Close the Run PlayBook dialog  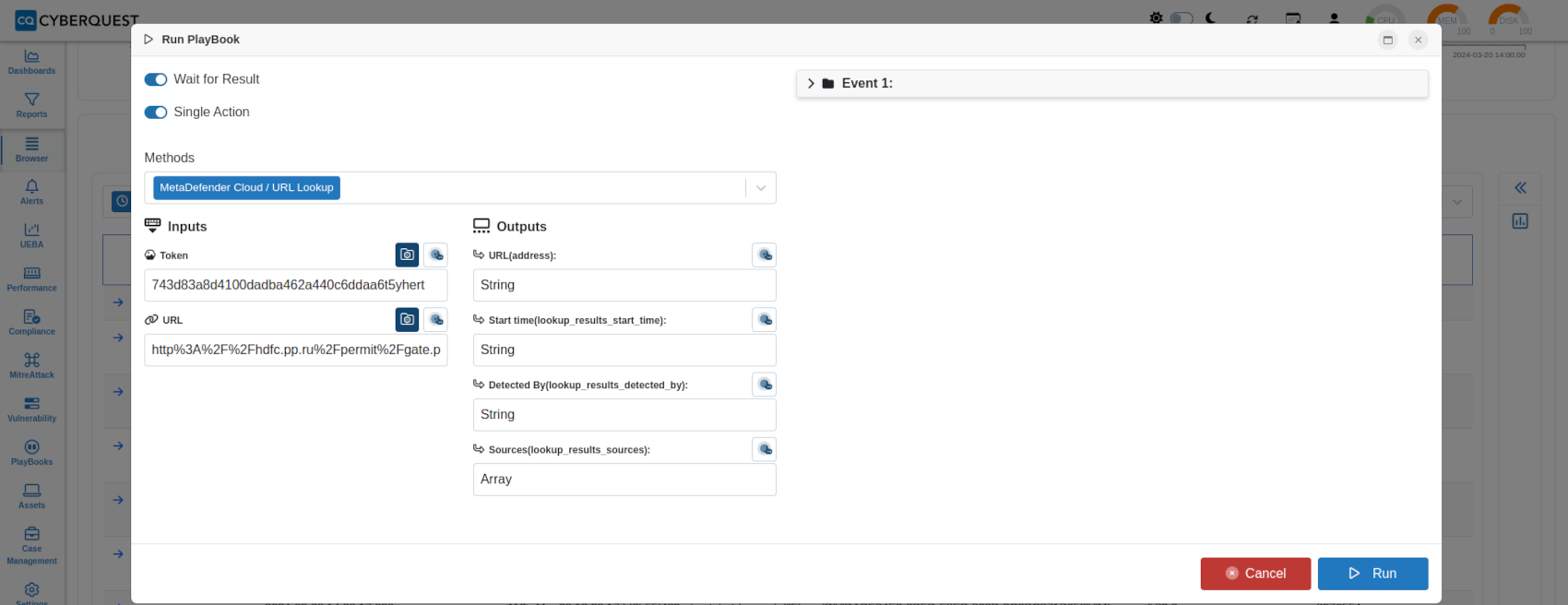[1419, 40]
